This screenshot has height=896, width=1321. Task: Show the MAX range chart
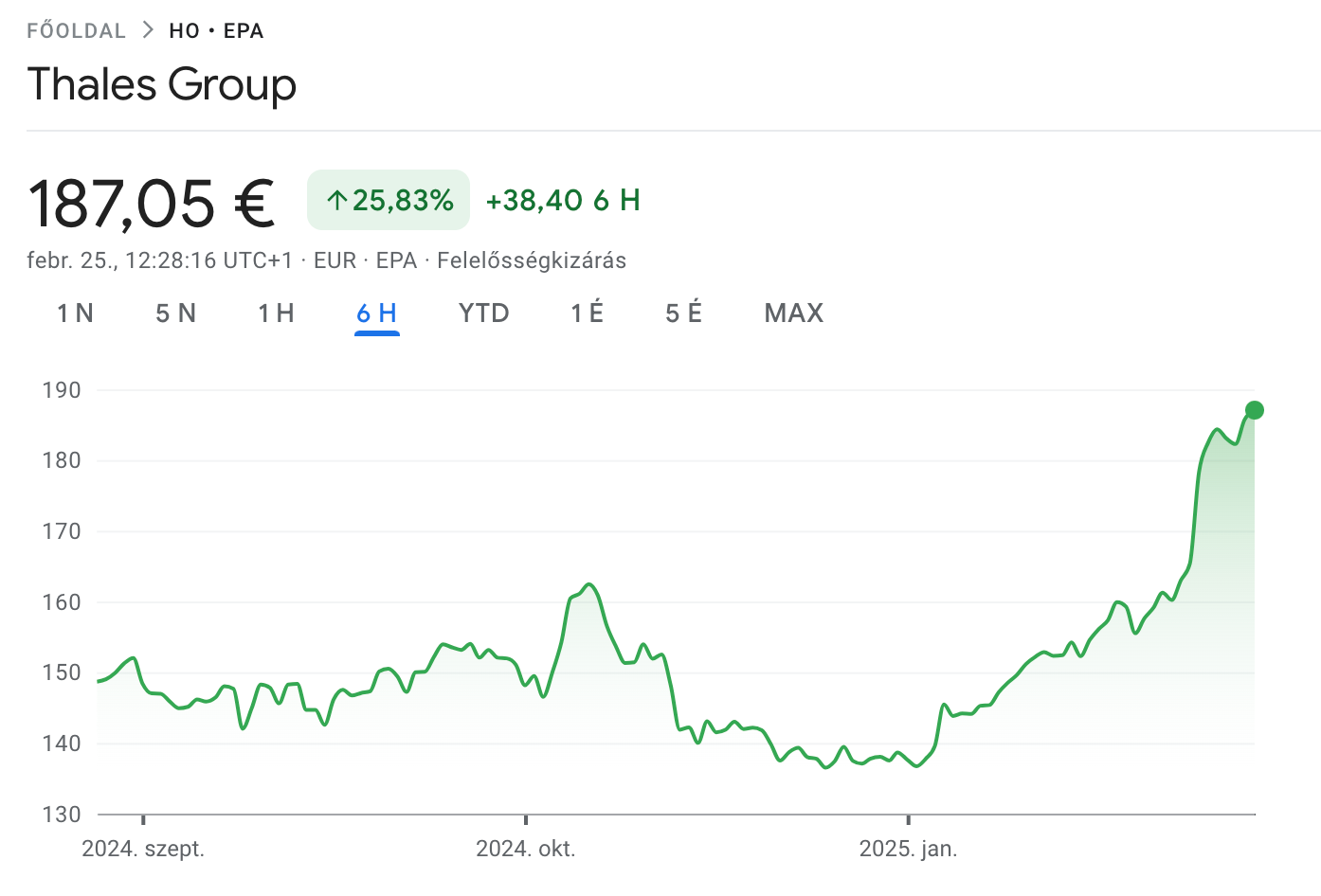coord(794,313)
